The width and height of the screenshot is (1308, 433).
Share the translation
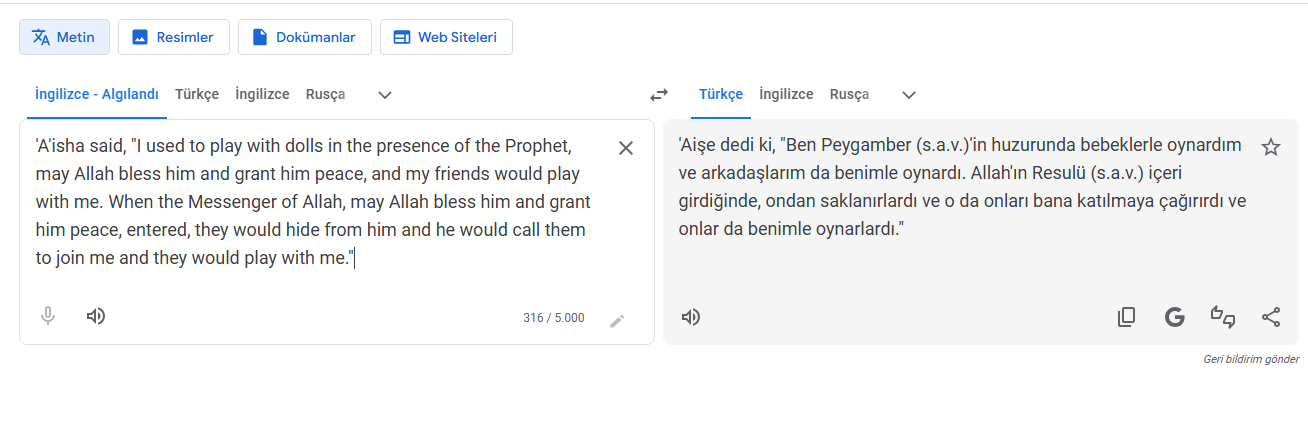point(1271,318)
